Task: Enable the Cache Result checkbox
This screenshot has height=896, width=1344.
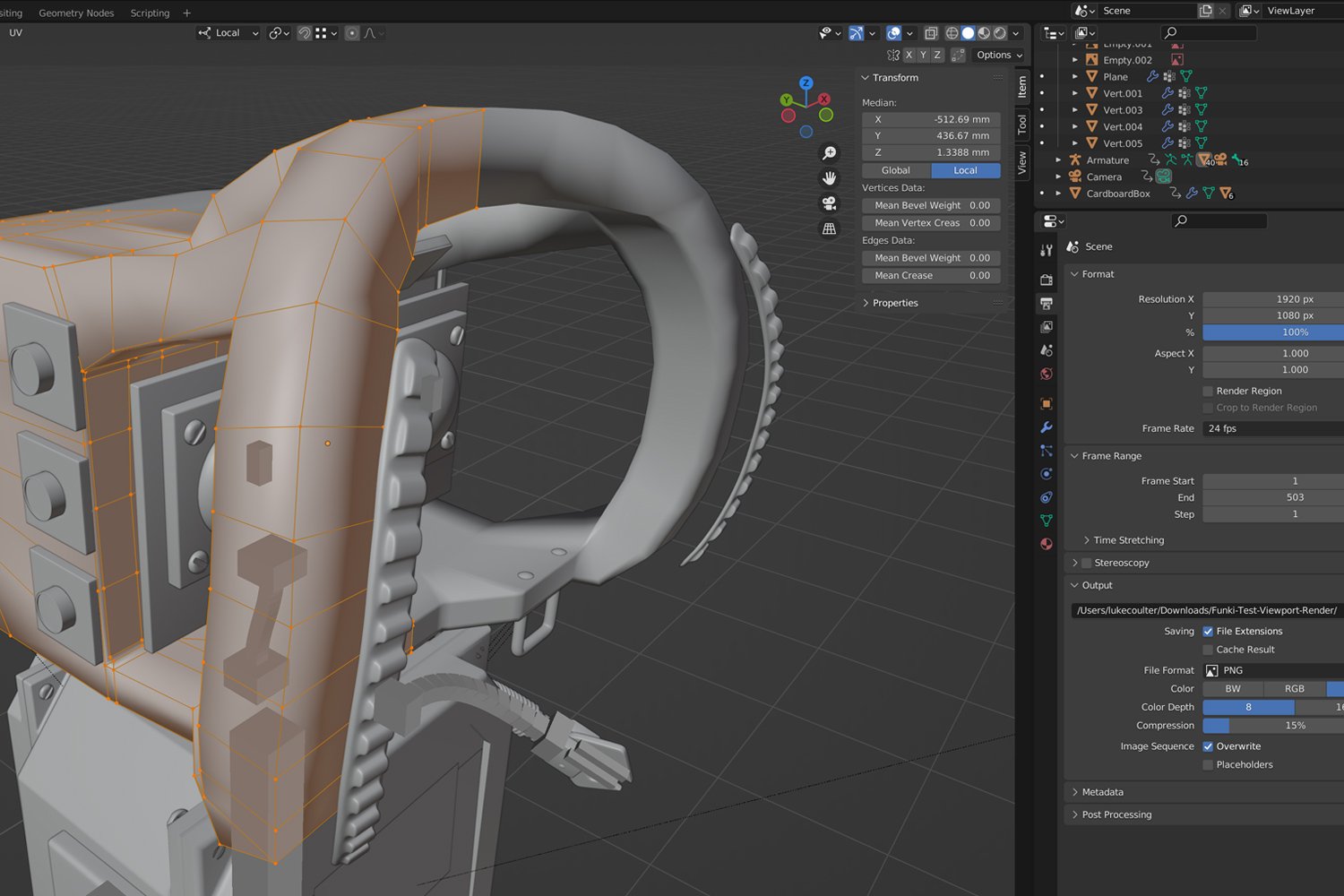Action: coord(1208,649)
